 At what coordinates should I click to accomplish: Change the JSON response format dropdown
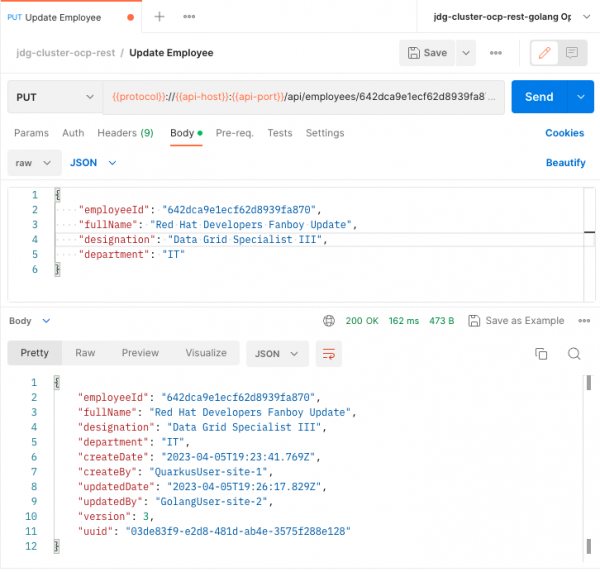pos(277,353)
